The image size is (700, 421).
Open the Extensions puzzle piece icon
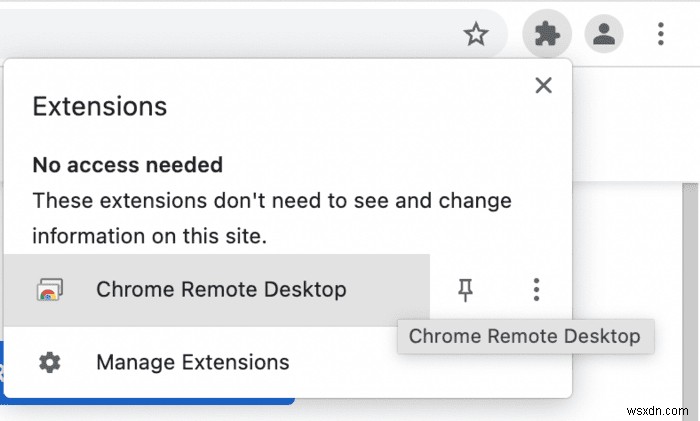click(547, 36)
